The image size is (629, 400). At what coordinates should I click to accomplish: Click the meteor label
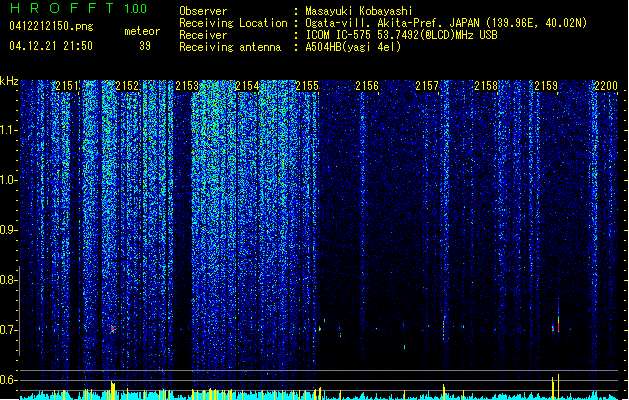[142, 31]
